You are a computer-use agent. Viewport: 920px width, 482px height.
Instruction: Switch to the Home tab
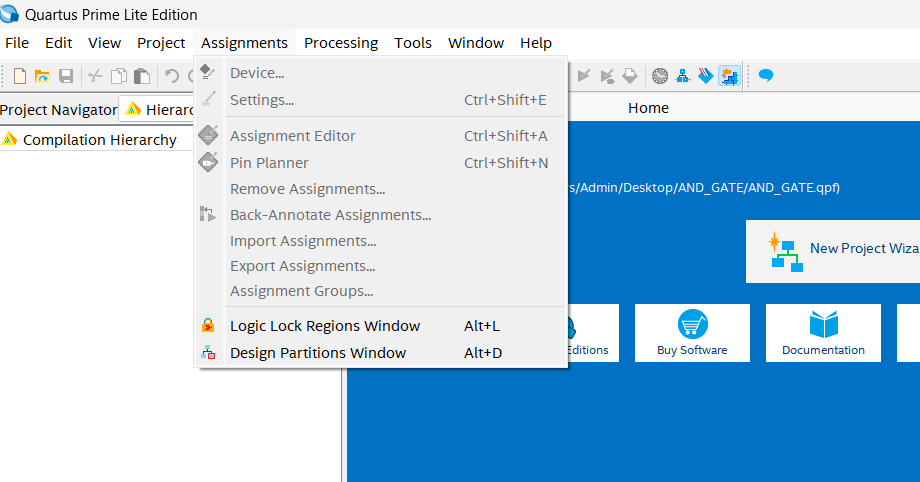pos(648,108)
